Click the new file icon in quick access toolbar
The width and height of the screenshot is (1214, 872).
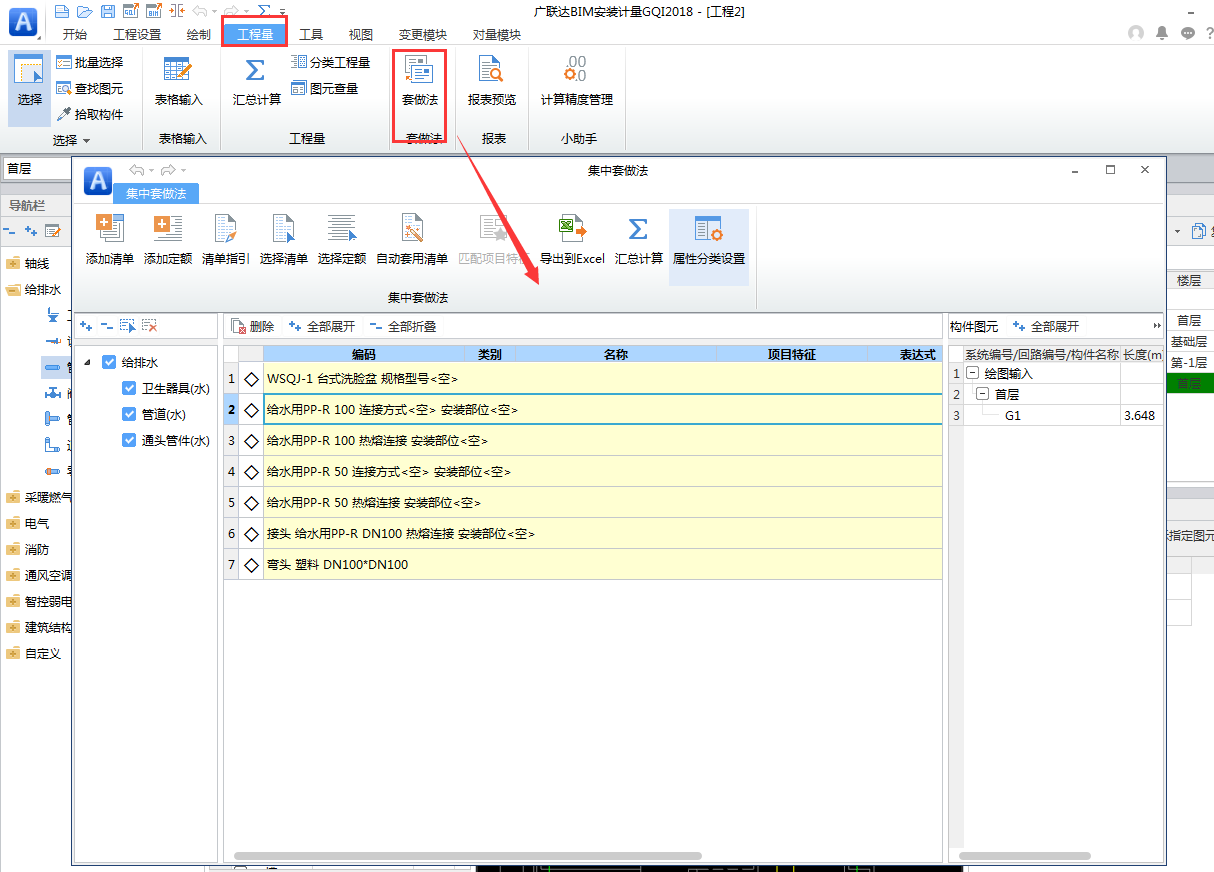[x=63, y=11]
